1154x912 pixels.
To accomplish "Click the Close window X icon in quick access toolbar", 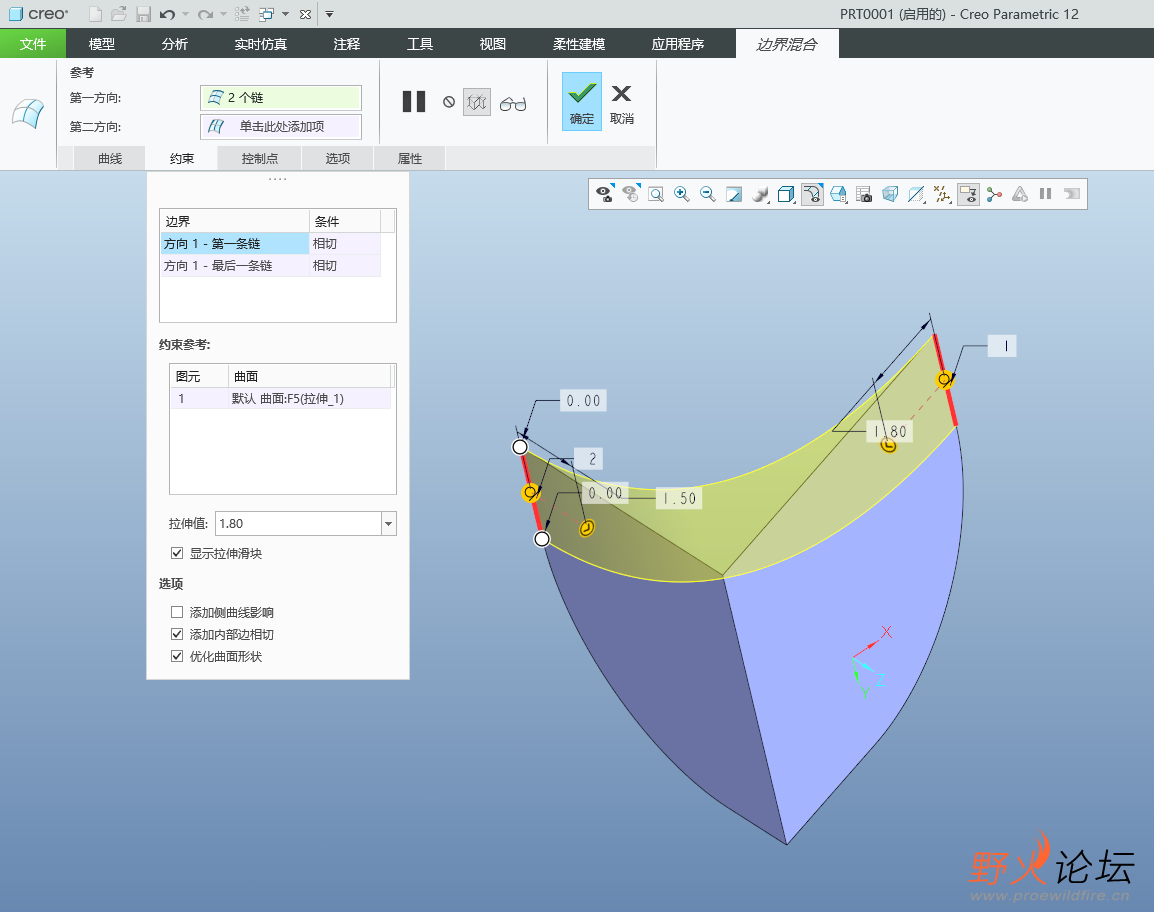I will coord(305,14).
